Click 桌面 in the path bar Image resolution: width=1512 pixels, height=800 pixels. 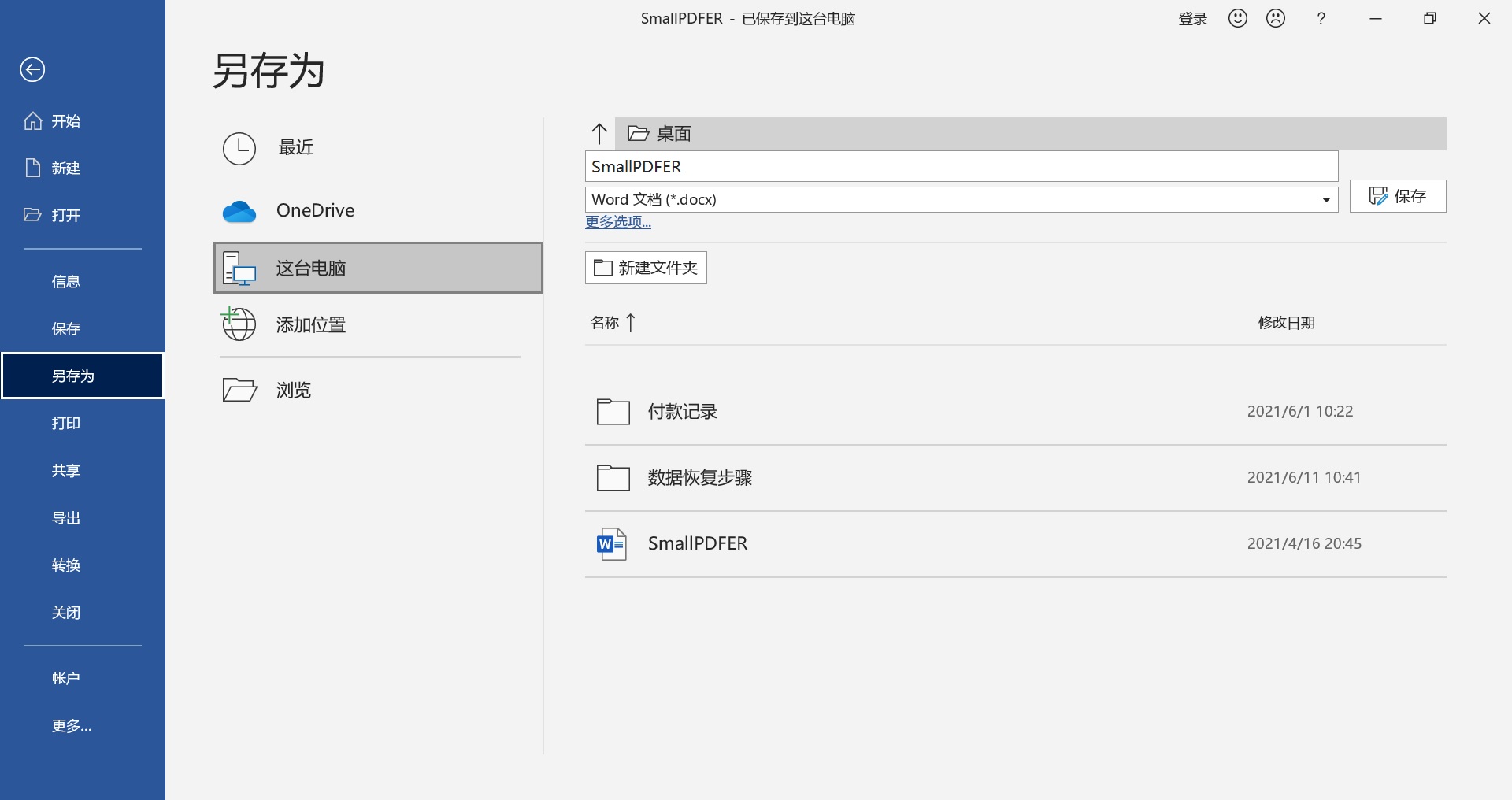point(674,134)
